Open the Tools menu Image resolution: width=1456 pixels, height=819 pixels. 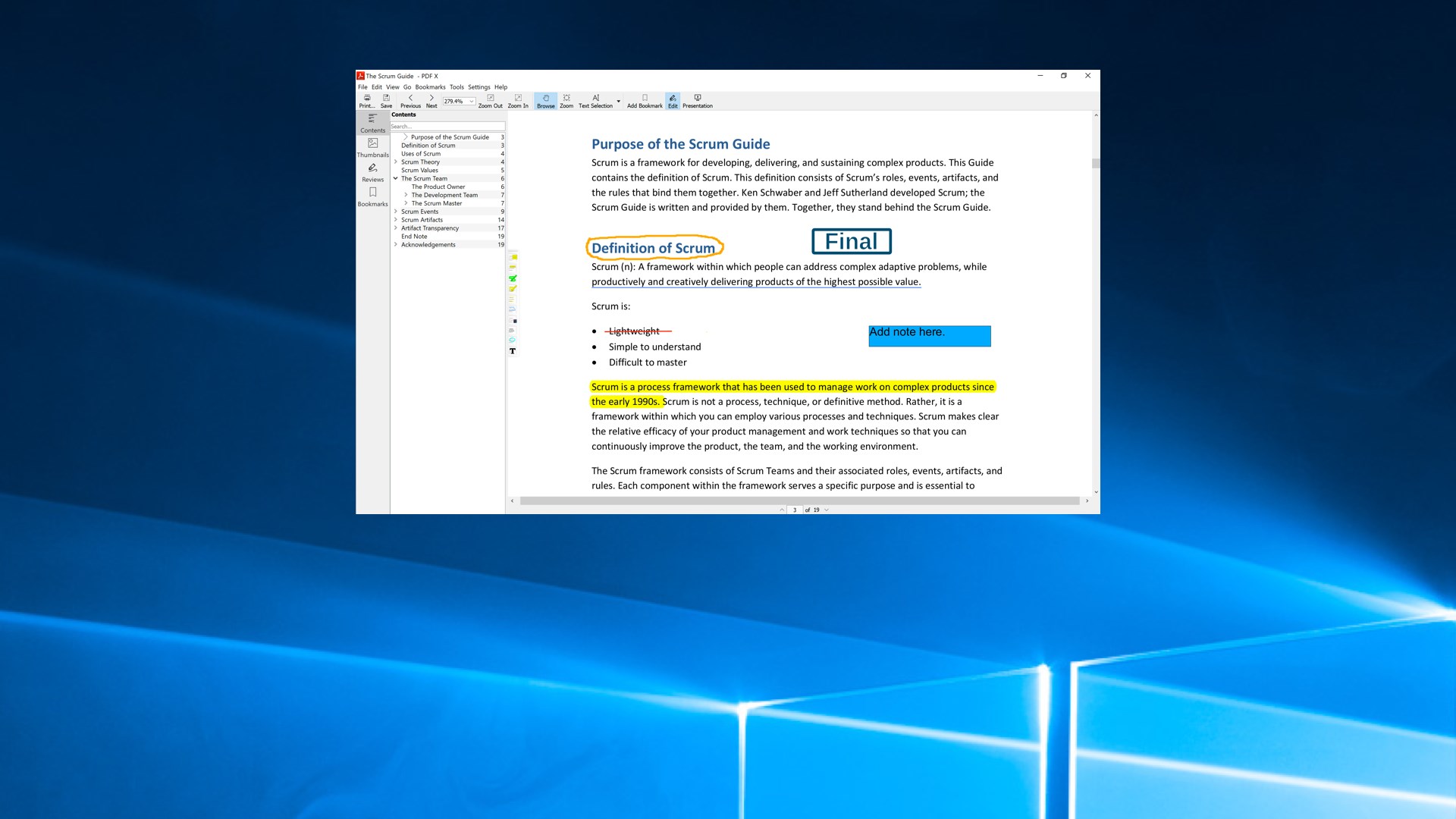[456, 87]
